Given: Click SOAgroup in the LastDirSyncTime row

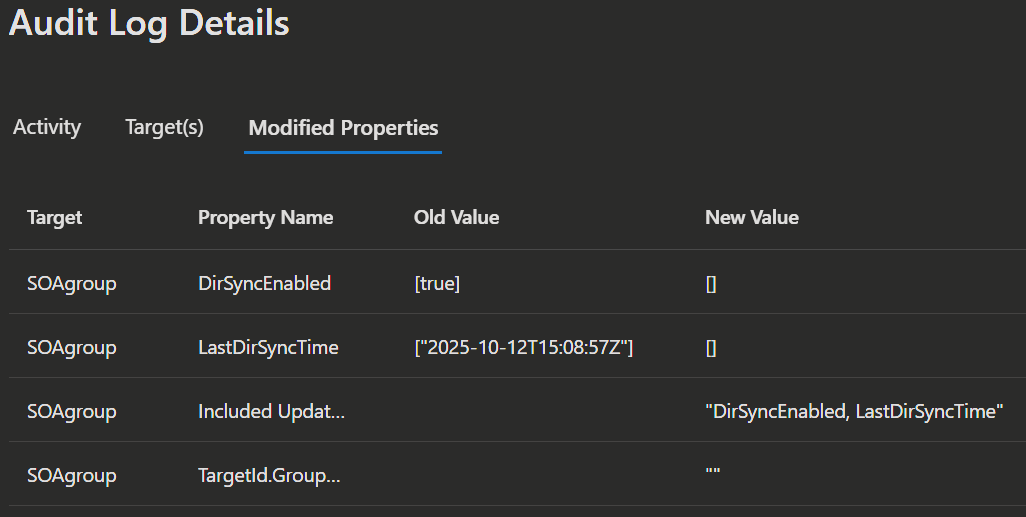Looking at the screenshot, I should coord(72,348).
